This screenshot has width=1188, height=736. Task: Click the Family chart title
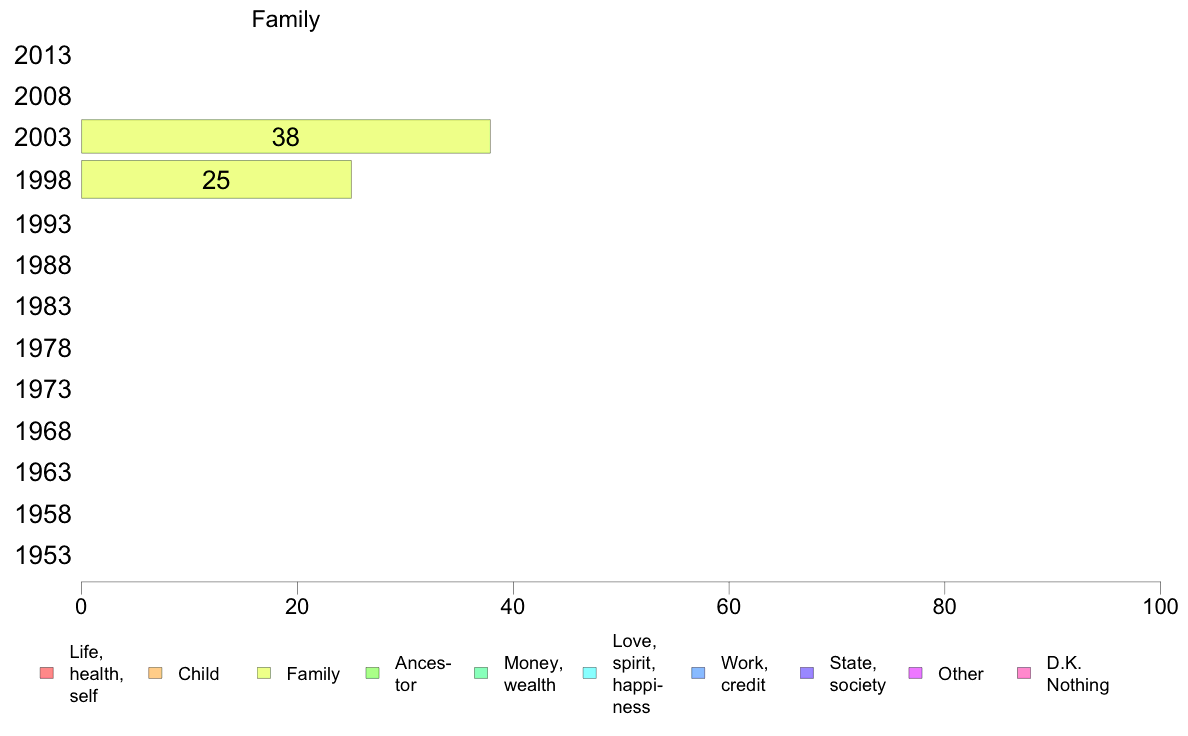[286, 19]
